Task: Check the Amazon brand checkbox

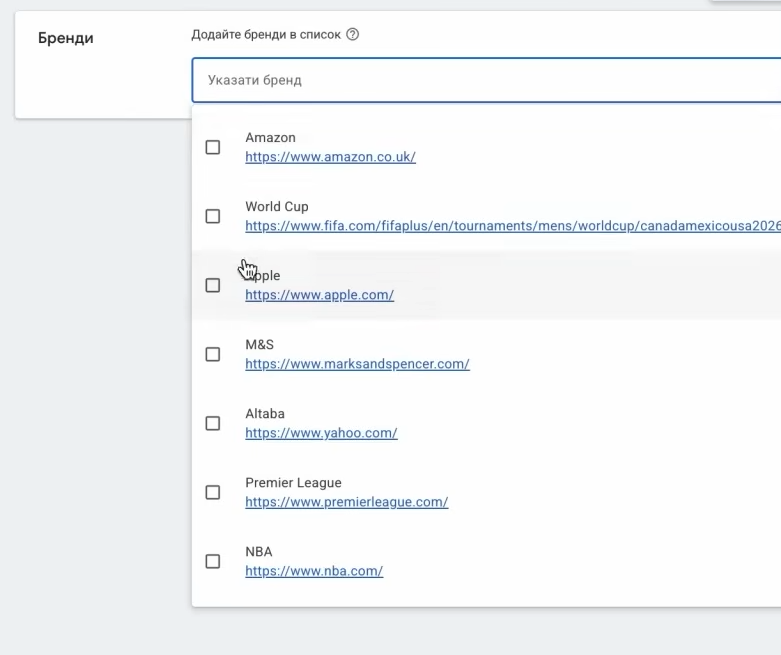Action: (x=213, y=147)
